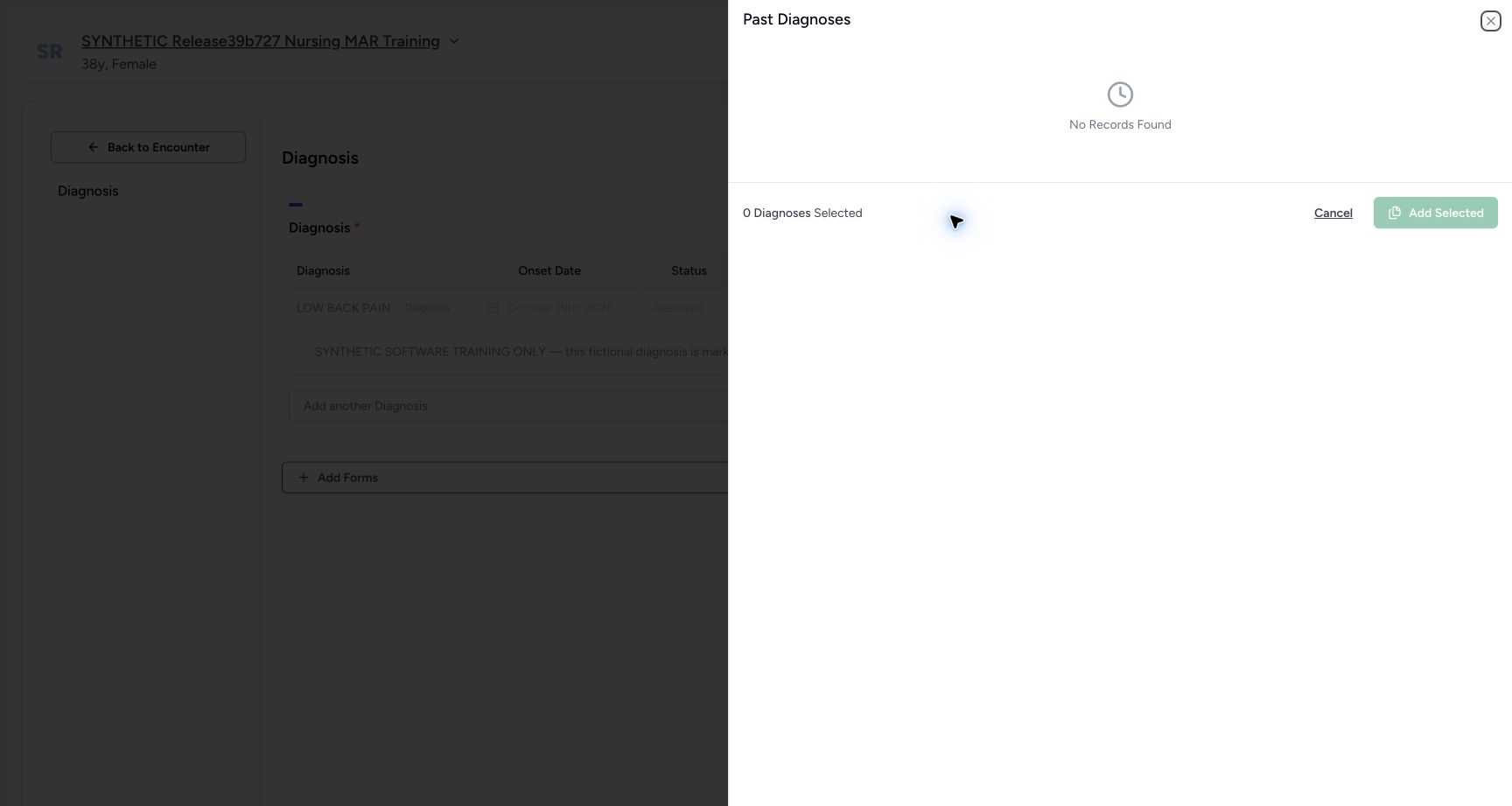The image size is (1512, 806).
Task: Click the clock icon above No Records Found
Action: [x=1120, y=95]
